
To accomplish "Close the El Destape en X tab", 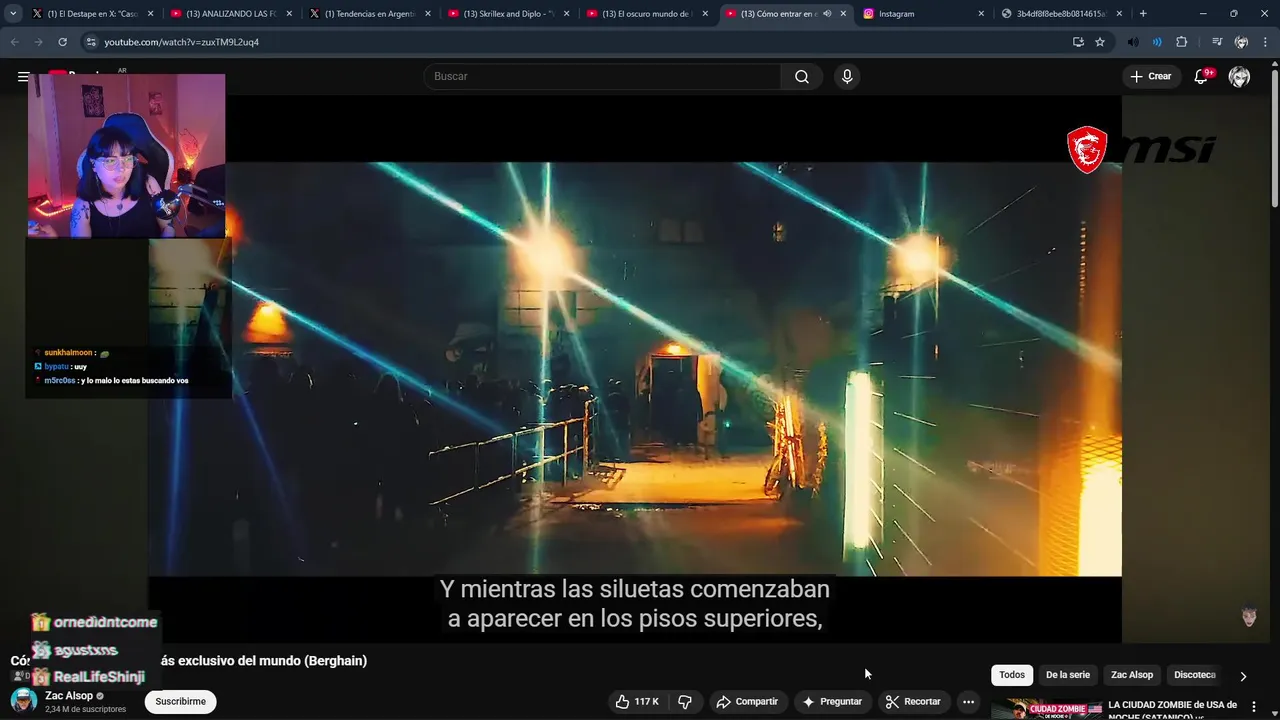I will 151,14.
